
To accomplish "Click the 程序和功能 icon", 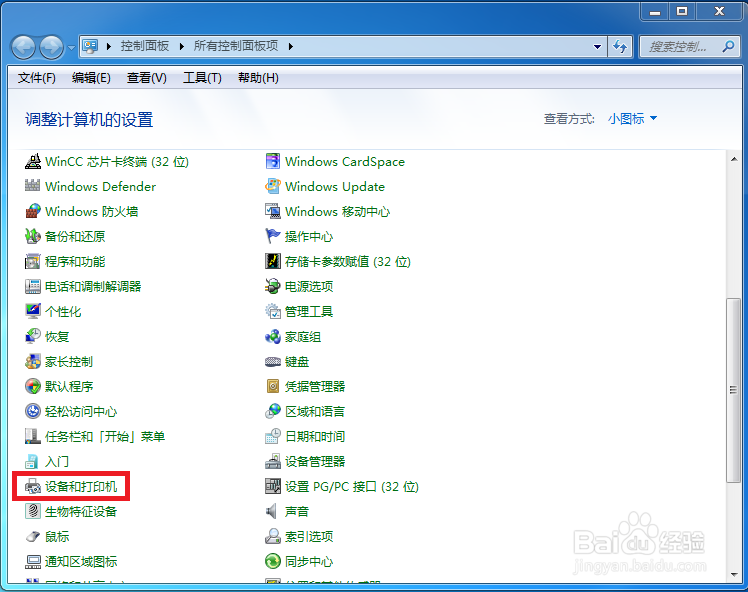I will pyautogui.click(x=32, y=261).
